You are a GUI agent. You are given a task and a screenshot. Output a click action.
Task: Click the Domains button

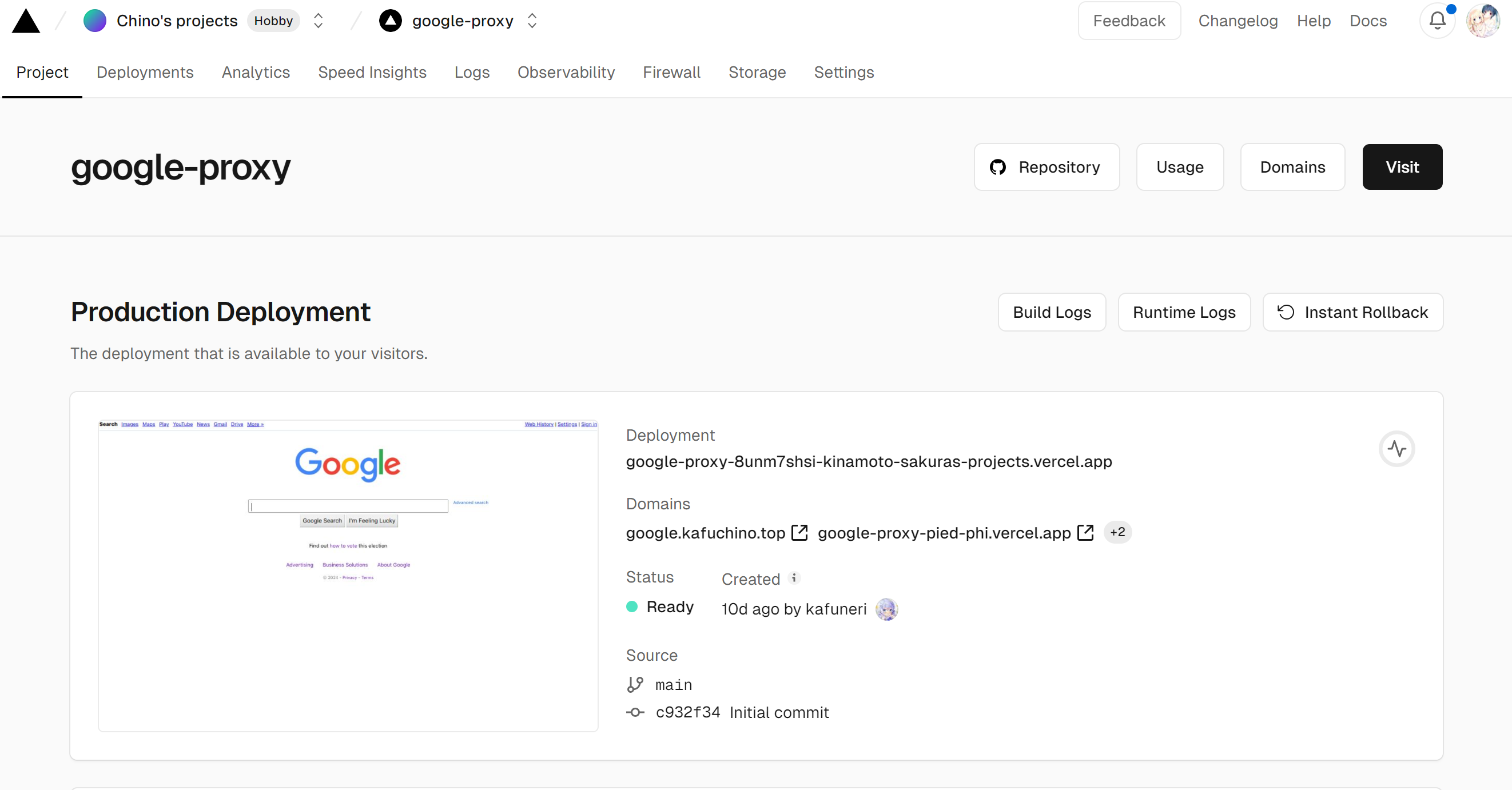(1292, 167)
